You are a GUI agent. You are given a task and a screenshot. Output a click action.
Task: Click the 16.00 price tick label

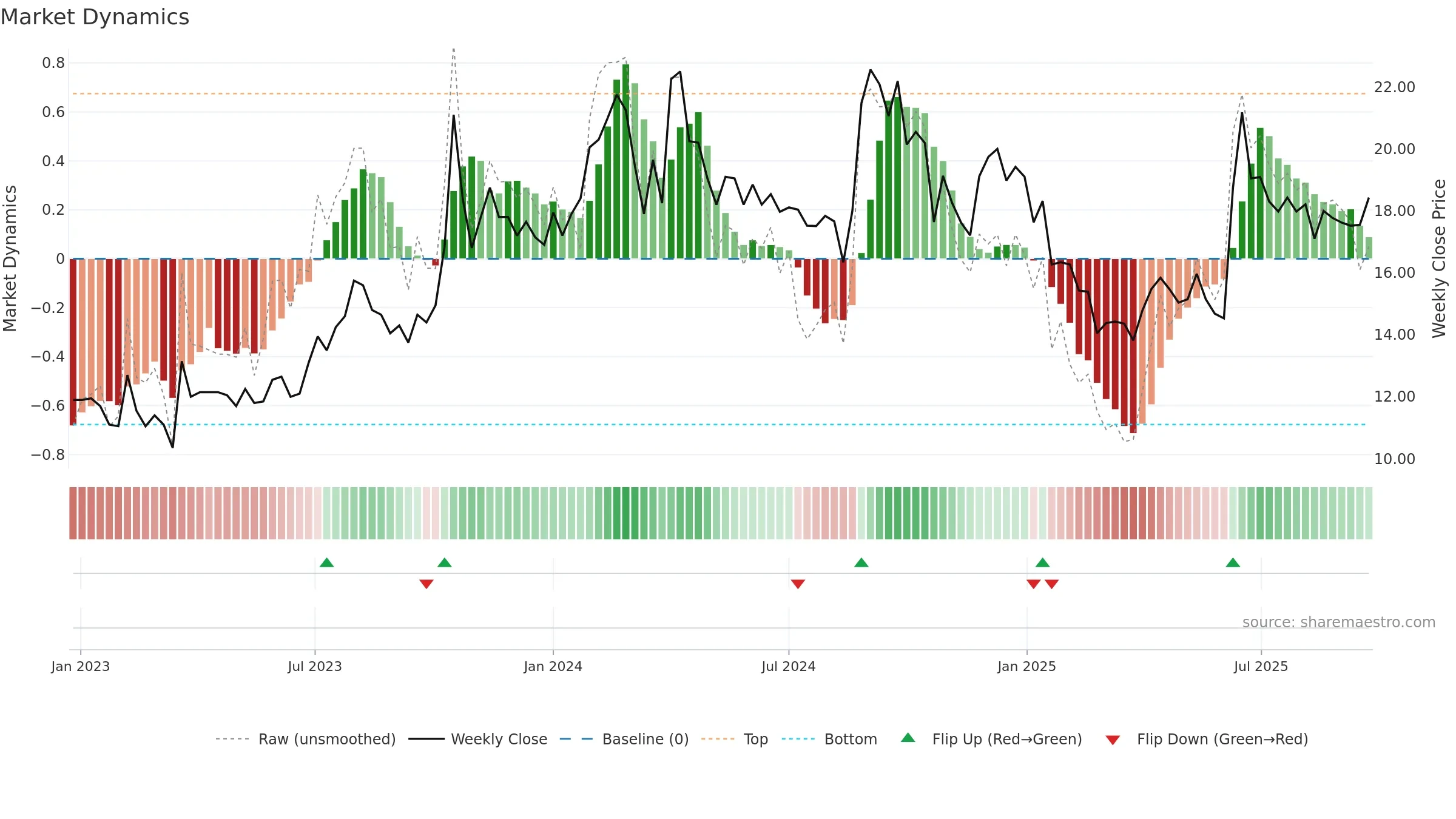(x=1395, y=273)
